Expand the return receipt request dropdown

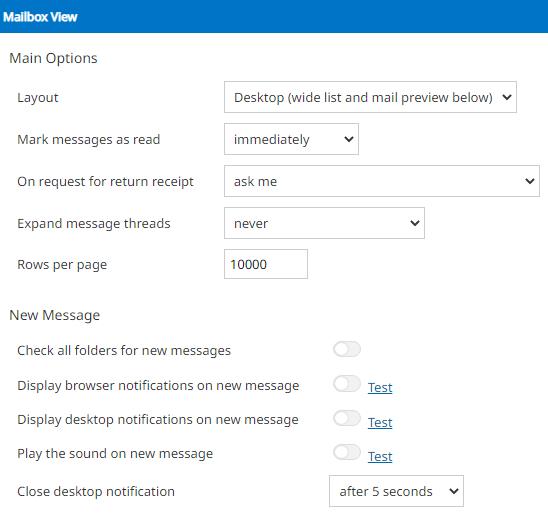click(x=382, y=181)
